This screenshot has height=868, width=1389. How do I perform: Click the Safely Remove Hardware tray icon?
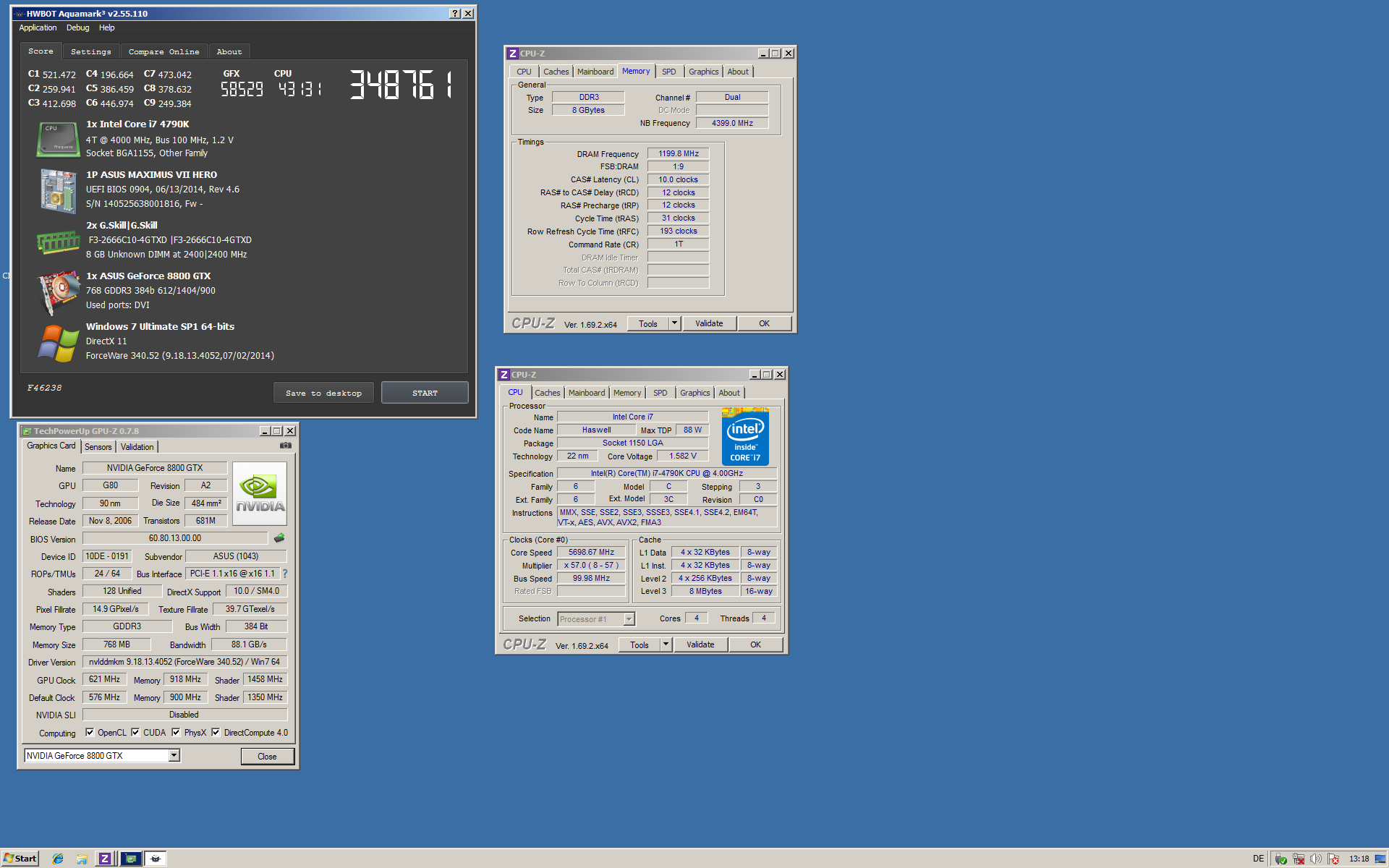pyautogui.click(x=1280, y=859)
